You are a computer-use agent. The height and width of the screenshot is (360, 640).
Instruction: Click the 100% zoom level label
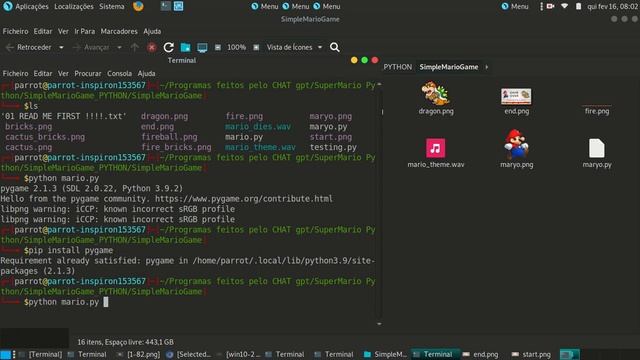tap(236, 47)
